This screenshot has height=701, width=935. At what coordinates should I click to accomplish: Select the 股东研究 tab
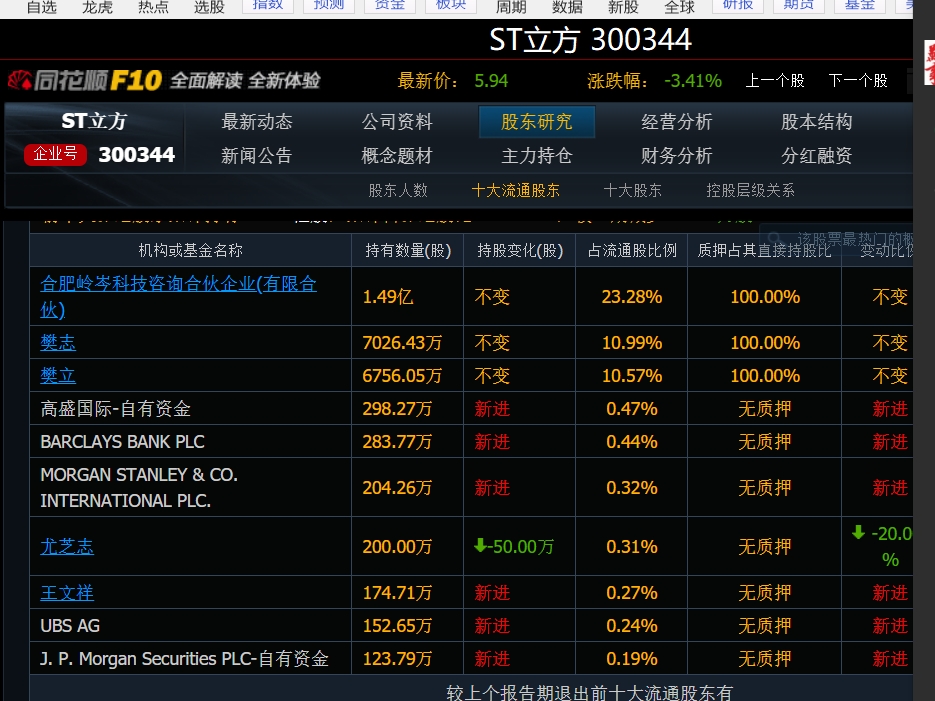pos(537,122)
